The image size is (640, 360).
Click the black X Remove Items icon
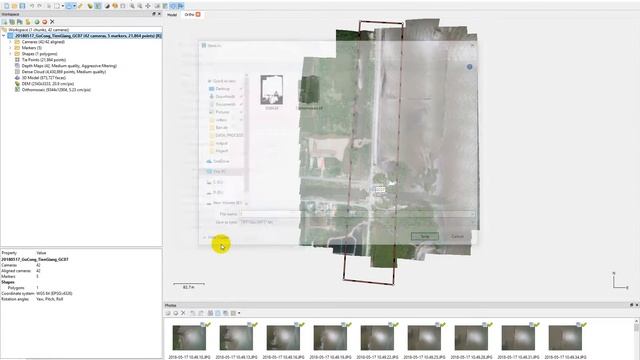[x=52, y=22]
